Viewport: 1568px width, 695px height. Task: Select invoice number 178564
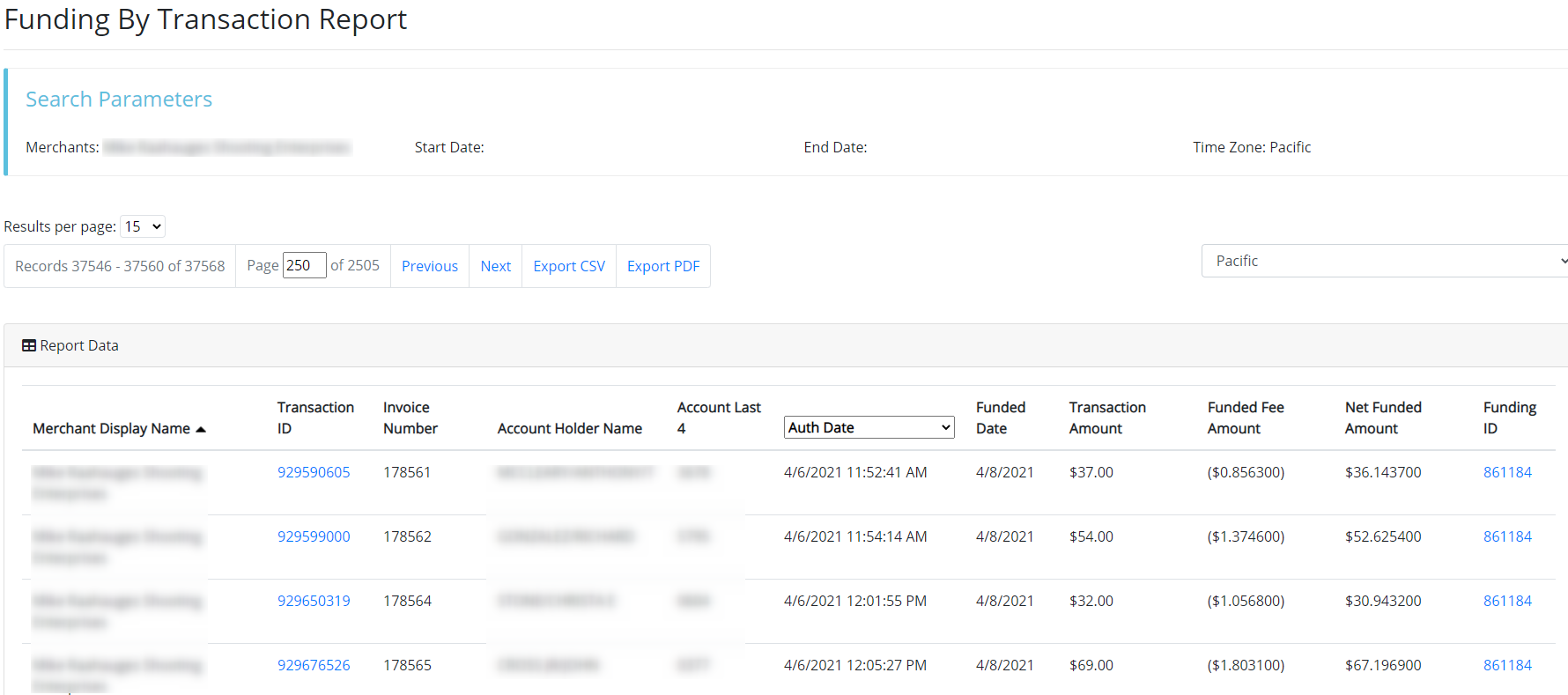click(x=407, y=601)
